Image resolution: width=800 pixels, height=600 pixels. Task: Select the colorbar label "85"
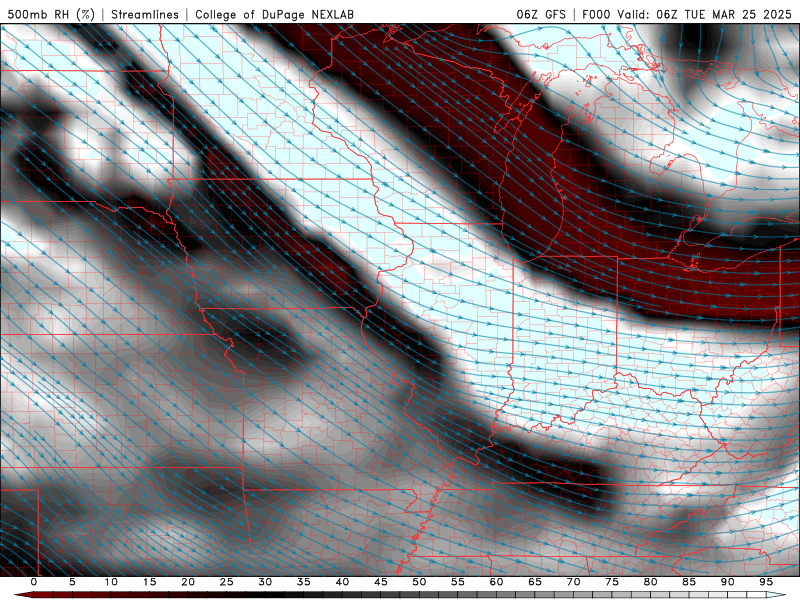point(689,582)
